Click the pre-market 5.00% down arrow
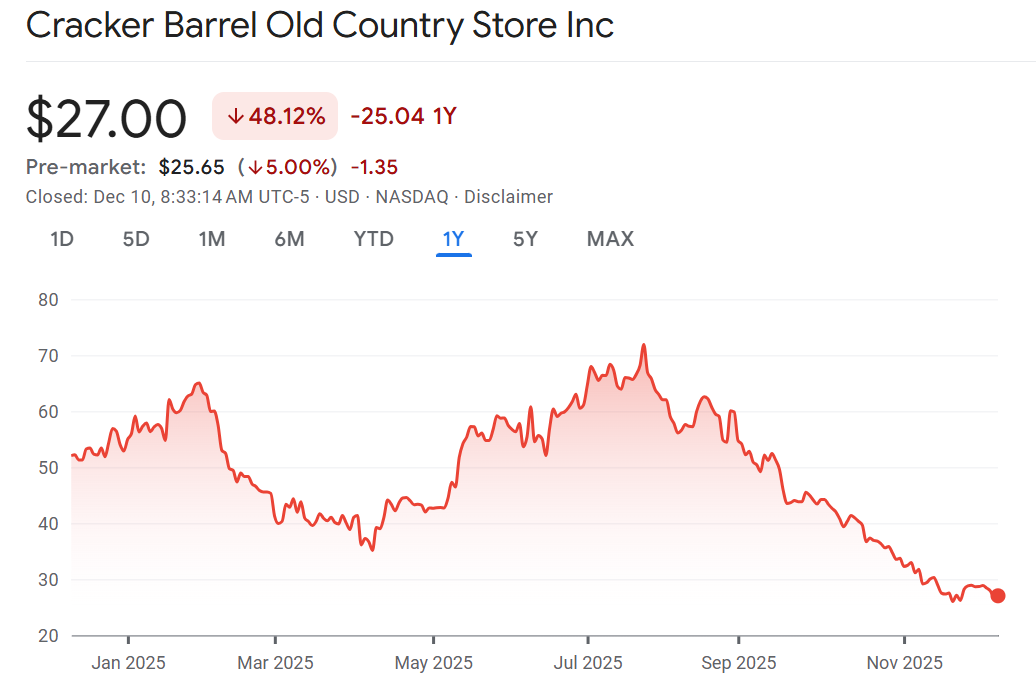The width and height of the screenshot is (1036, 691). 257,167
